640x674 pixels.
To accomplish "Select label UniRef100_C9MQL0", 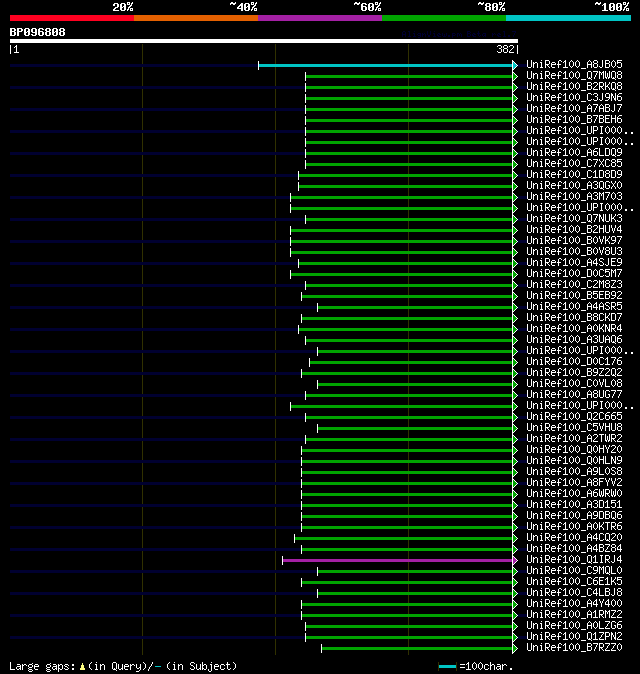I will [x=574, y=571].
